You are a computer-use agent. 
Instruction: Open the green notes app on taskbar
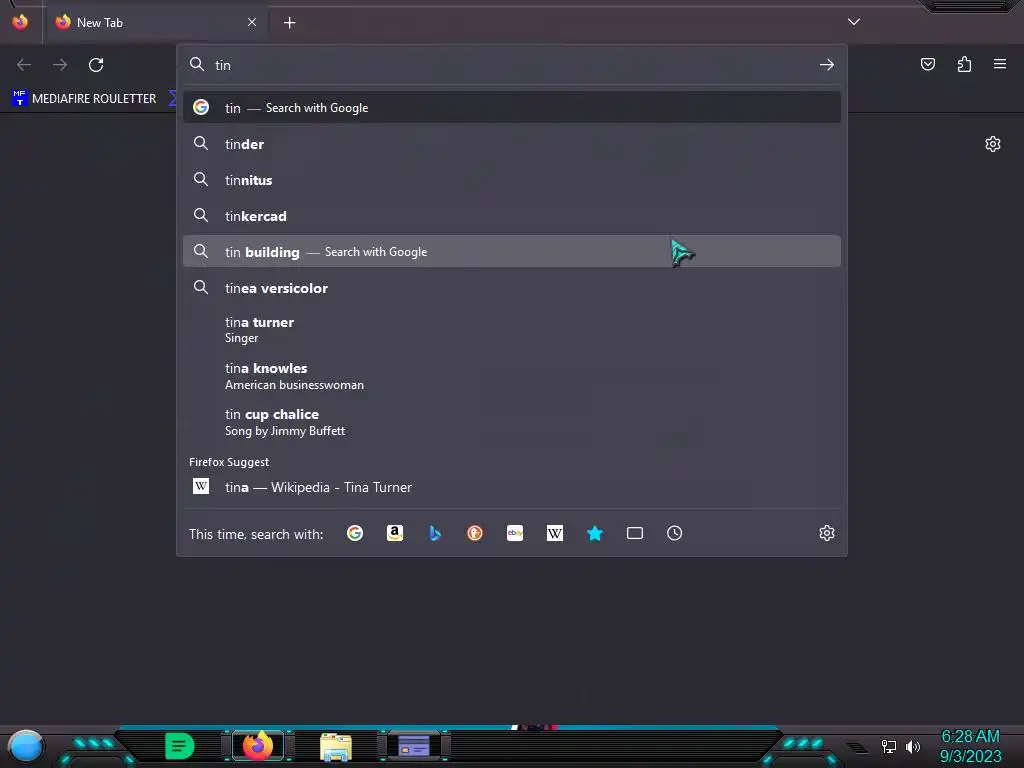(180, 746)
